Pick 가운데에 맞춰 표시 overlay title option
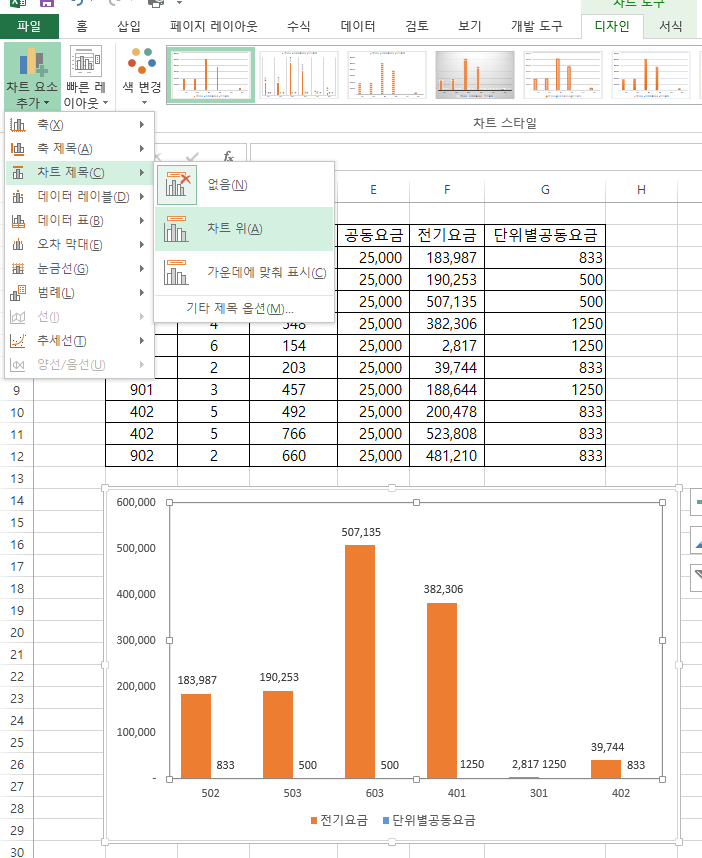 click(265, 273)
